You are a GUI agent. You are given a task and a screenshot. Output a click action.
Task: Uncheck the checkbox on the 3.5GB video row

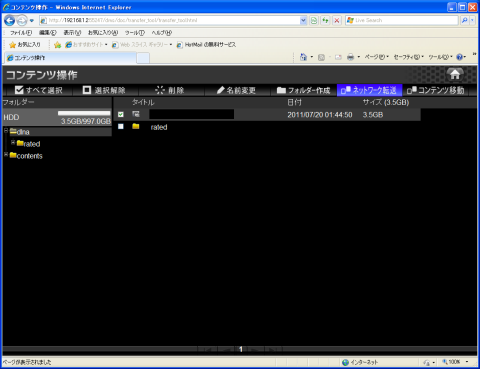click(x=121, y=114)
